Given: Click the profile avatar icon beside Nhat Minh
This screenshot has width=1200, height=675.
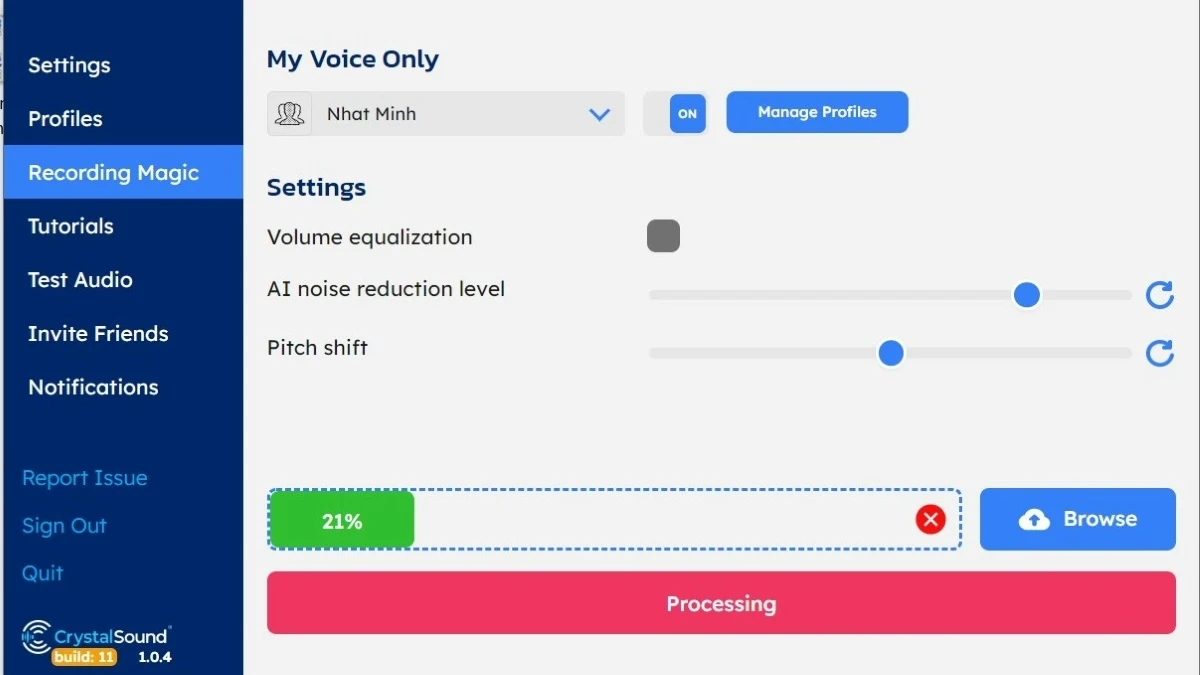Looking at the screenshot, I should pyautogui.click(x=290, y=114).
